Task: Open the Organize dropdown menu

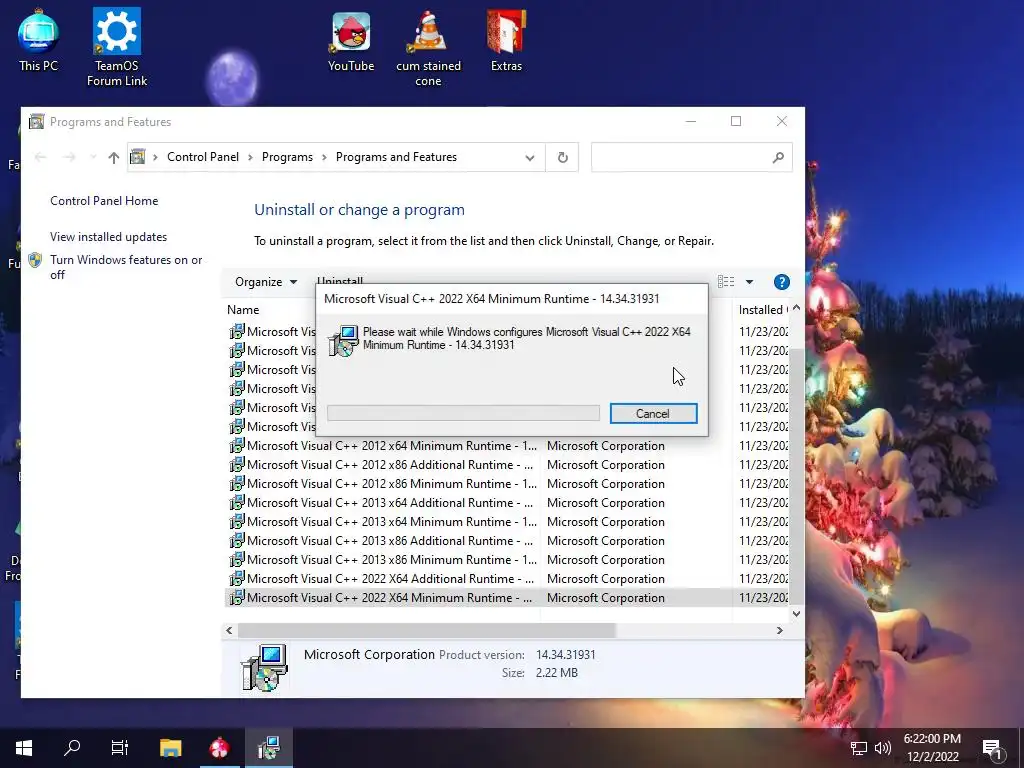Action: pos(266,282)
